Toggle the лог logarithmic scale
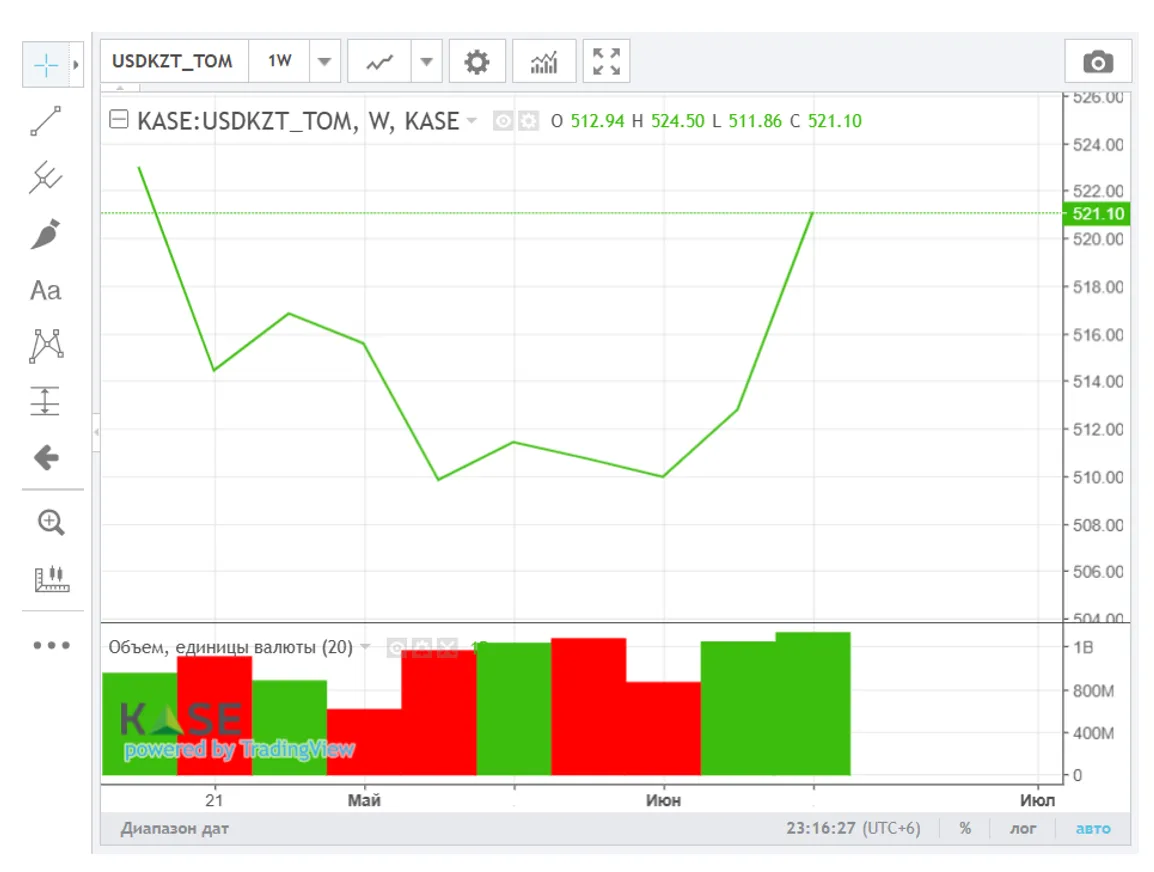Screen dimensions: 1154x872 (1023, 828)
